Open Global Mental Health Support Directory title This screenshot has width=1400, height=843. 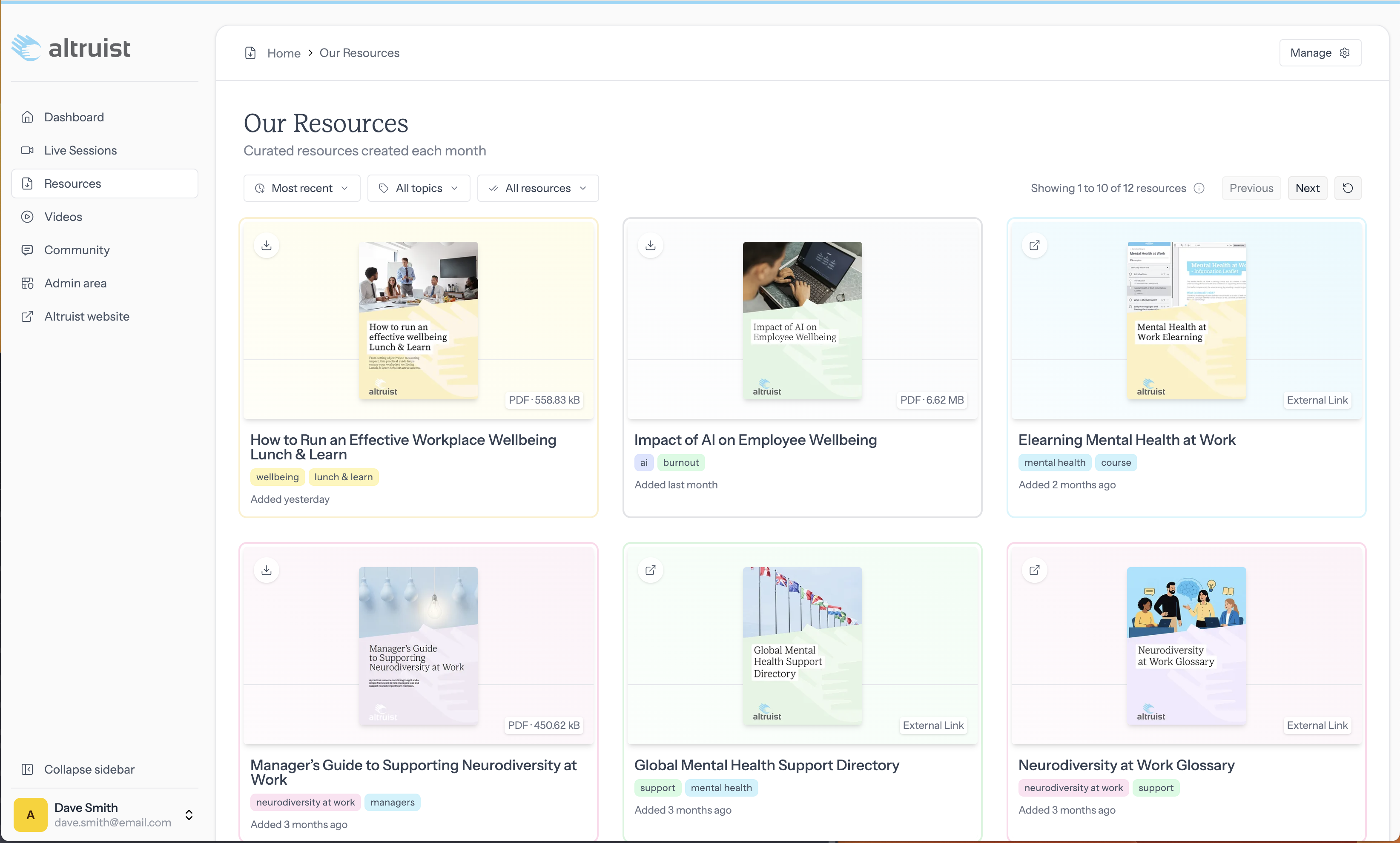[767, 765]
